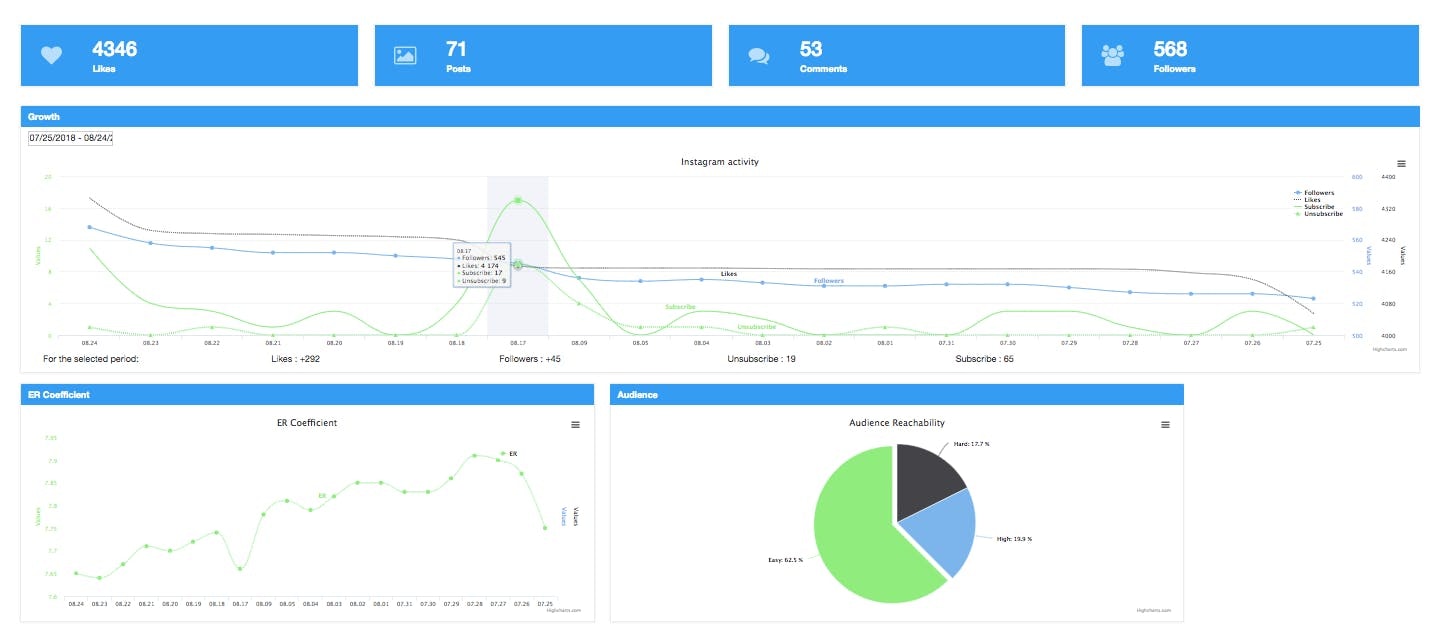Open Highcharts.com link under Audience Reachability chart
This screenshot has height=624, width=1438.
pos(1153,610)
